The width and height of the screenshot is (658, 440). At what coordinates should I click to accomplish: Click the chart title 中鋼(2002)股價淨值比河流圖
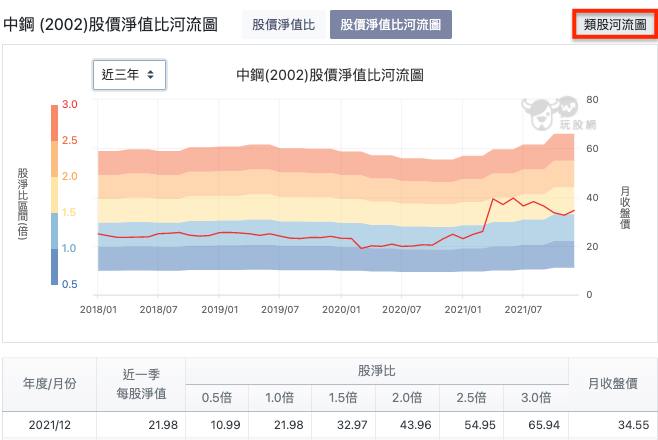click(330, 75)
